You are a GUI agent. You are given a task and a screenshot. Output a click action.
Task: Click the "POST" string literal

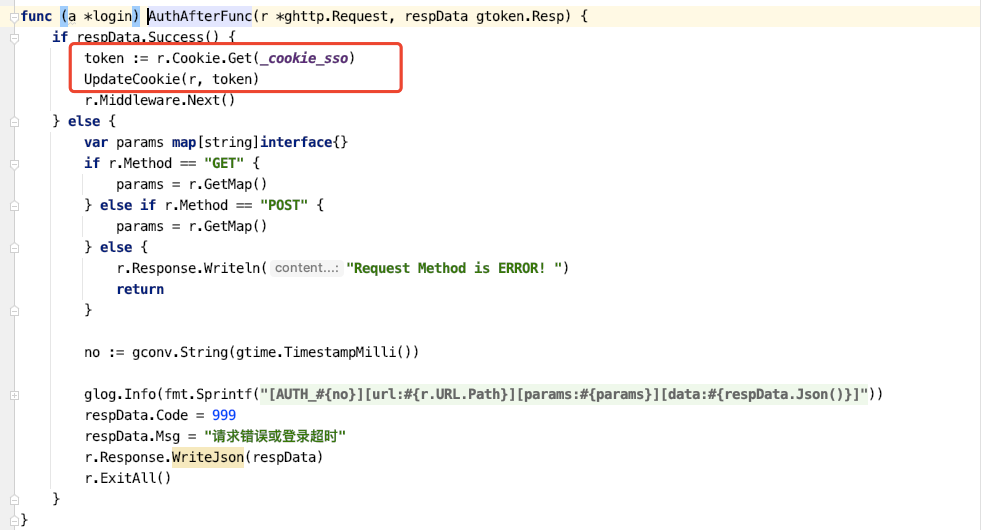point(284,205)
